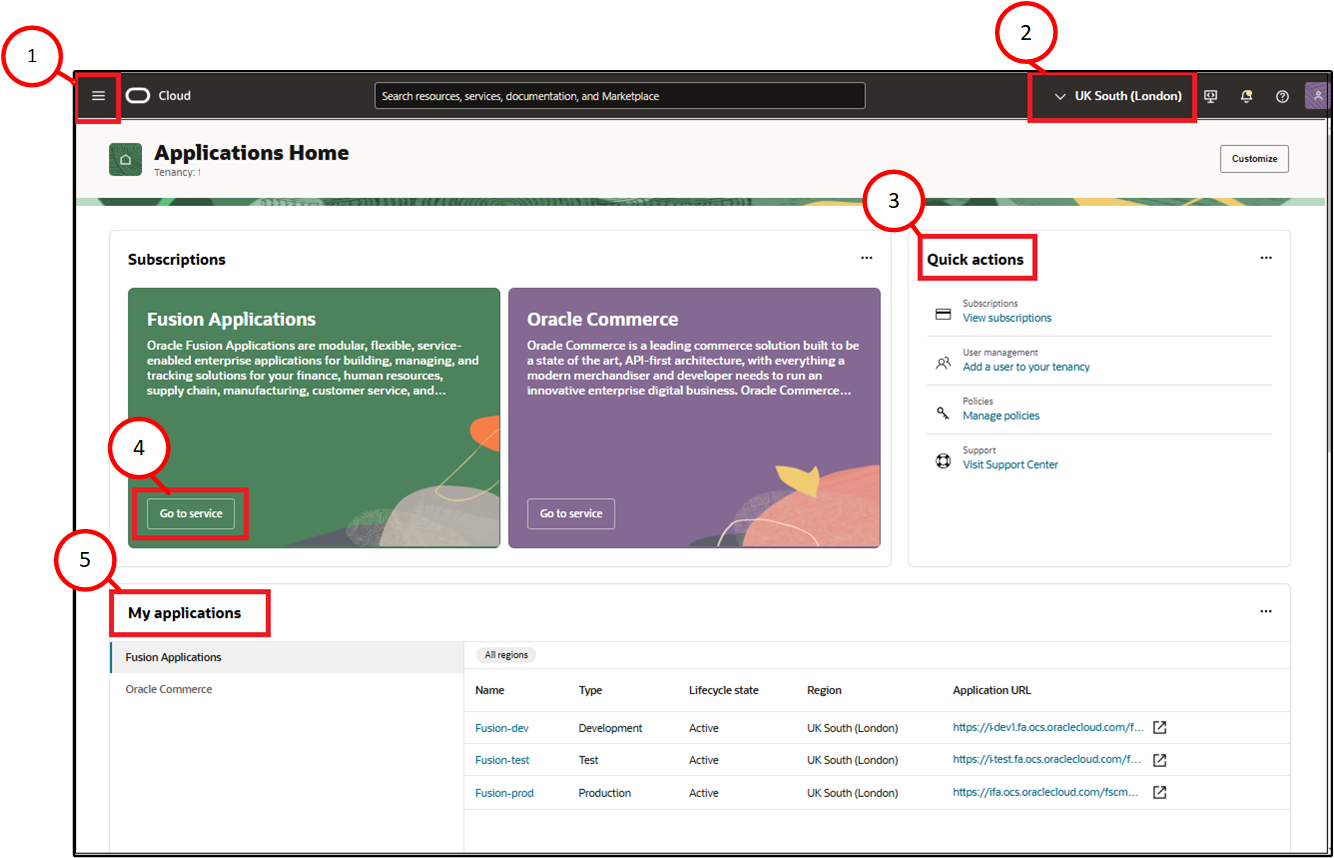This screenshot has height=858, width=1334.
Task: Open the user profile avatar
Action: point(1317,95)
